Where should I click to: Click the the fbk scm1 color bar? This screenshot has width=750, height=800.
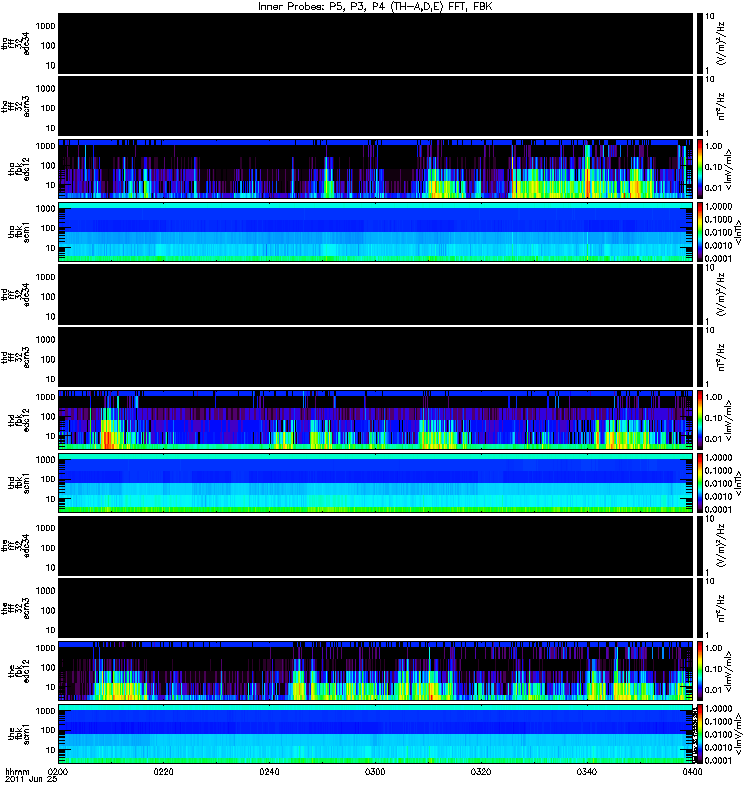[x=700, y=734]
